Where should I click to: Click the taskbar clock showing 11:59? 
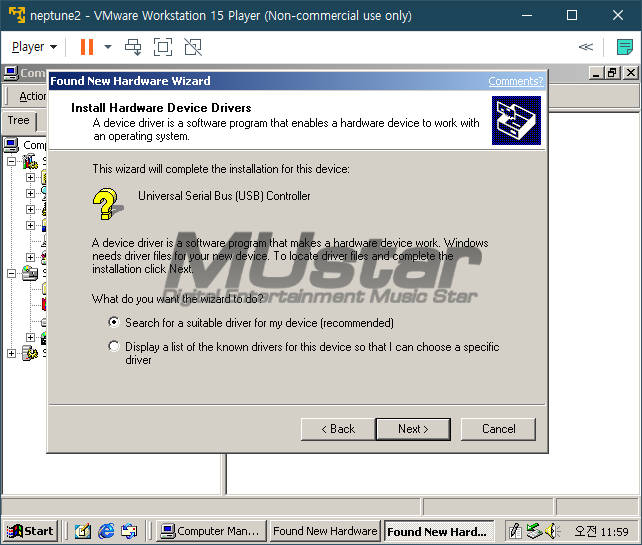pos(601,531)
